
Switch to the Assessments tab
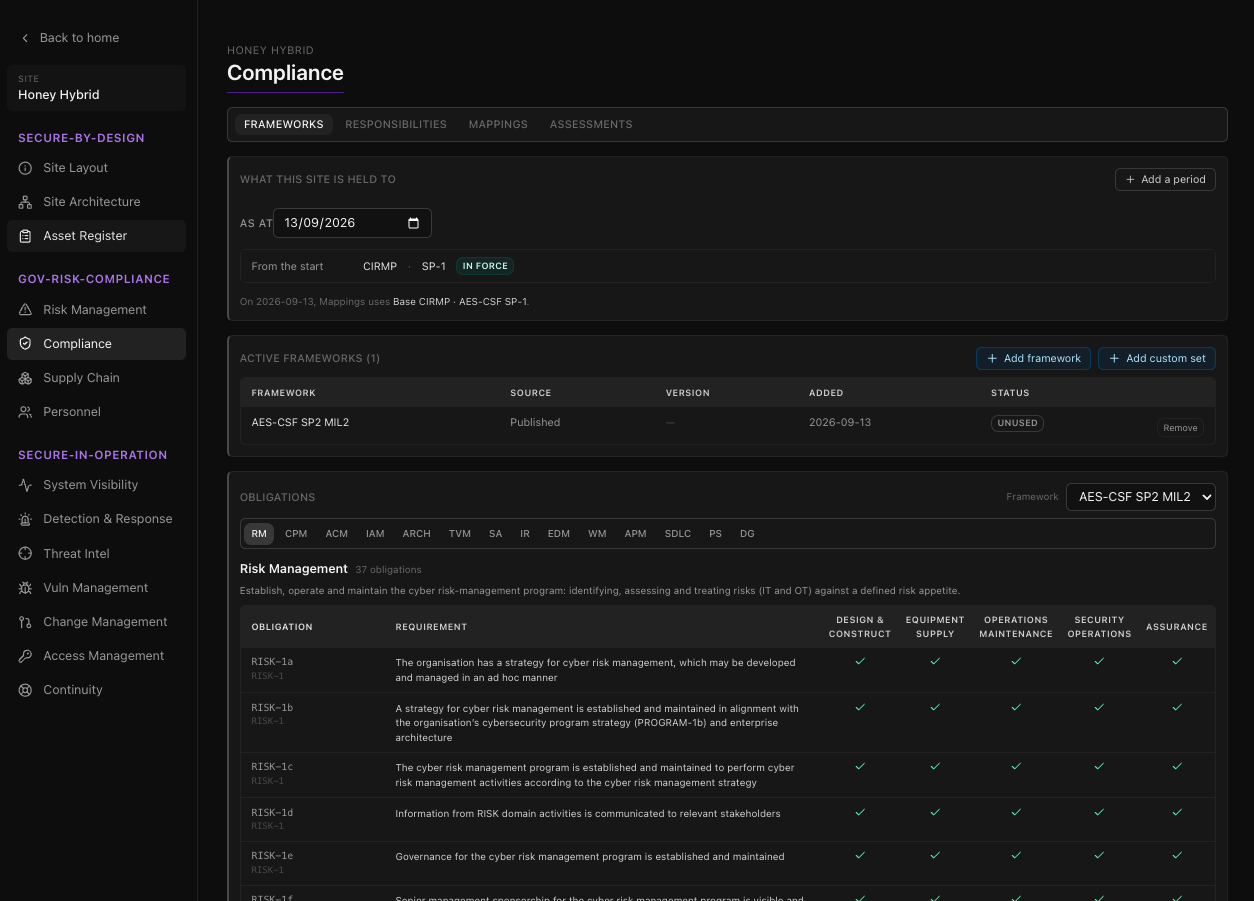click(591, 125)
